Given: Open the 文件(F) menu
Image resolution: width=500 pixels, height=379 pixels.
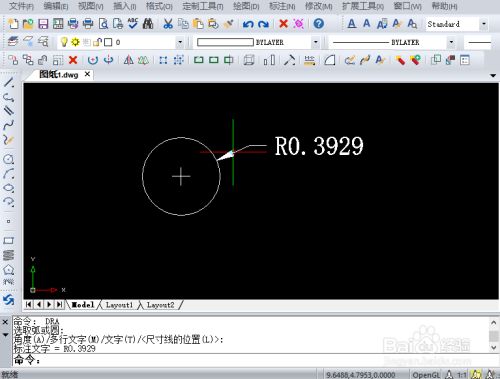Looking at the screenshot, I should 21,6.
